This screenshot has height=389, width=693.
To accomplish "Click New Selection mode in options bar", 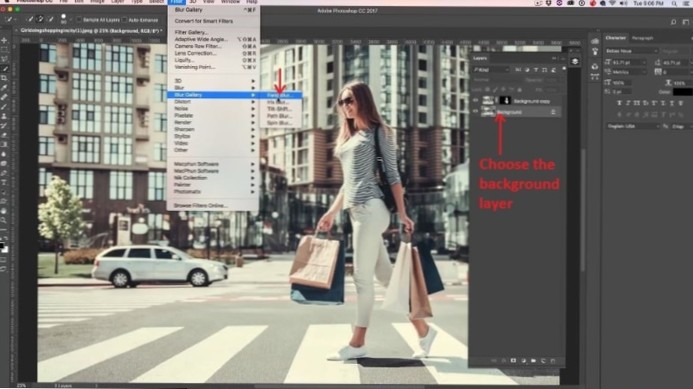I will [30, 19].
